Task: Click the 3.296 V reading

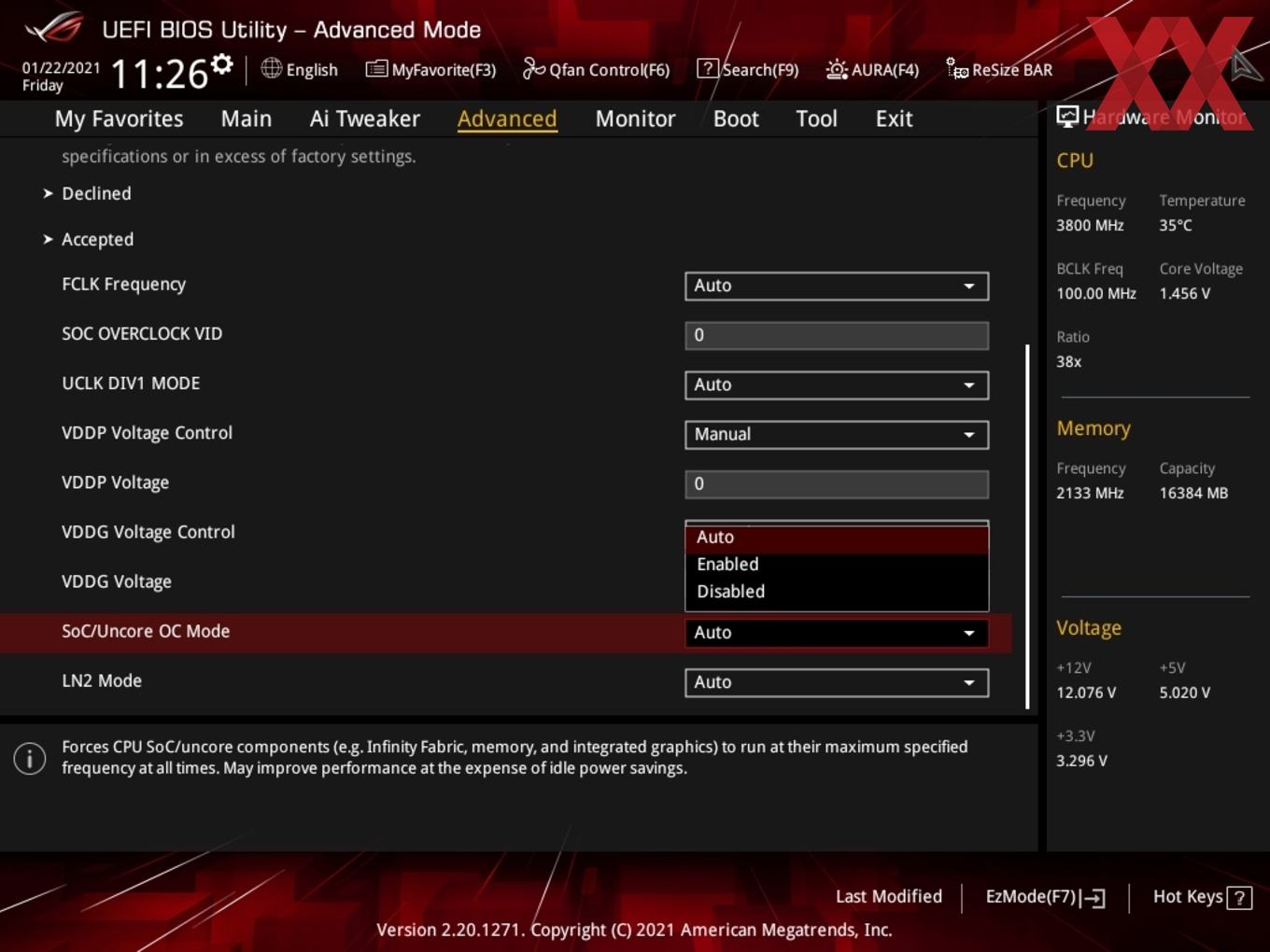Action: pyautogui.click(x=1081, y=761)
